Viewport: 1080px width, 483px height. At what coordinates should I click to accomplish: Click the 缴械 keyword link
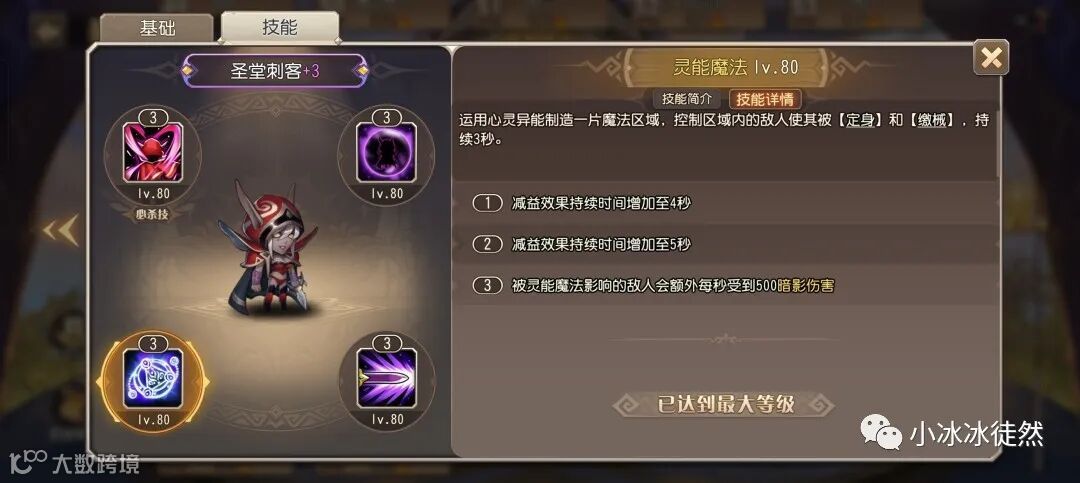(x=933, y=121)
